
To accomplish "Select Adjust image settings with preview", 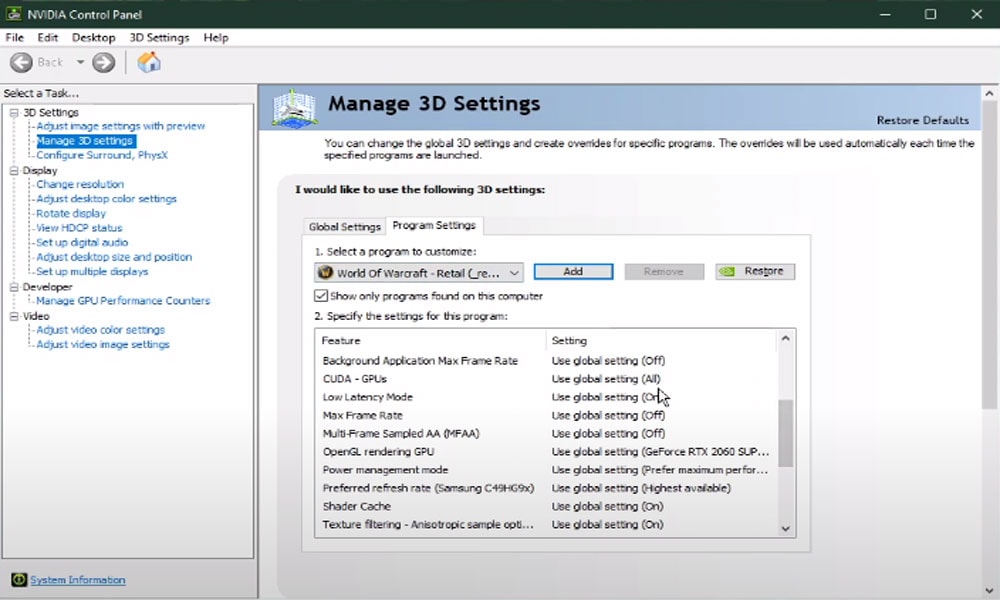I will (121, 126).
